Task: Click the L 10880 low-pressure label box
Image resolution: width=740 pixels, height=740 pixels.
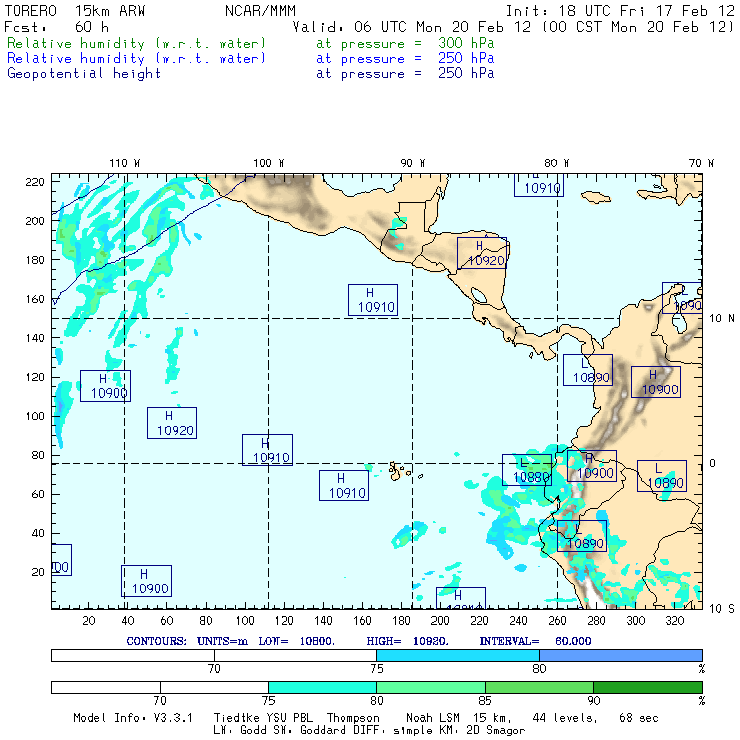Action: coord(527,470)
